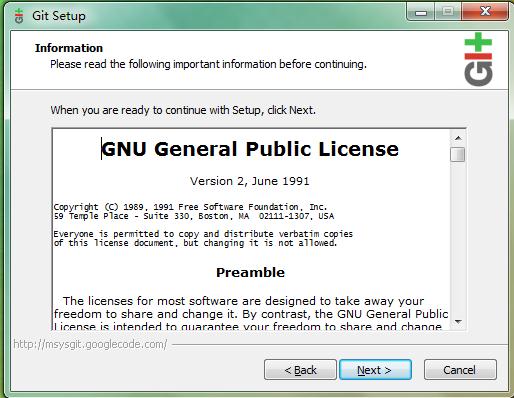Close the Git Setup window
514x398 pixels.
pos(485,12)
